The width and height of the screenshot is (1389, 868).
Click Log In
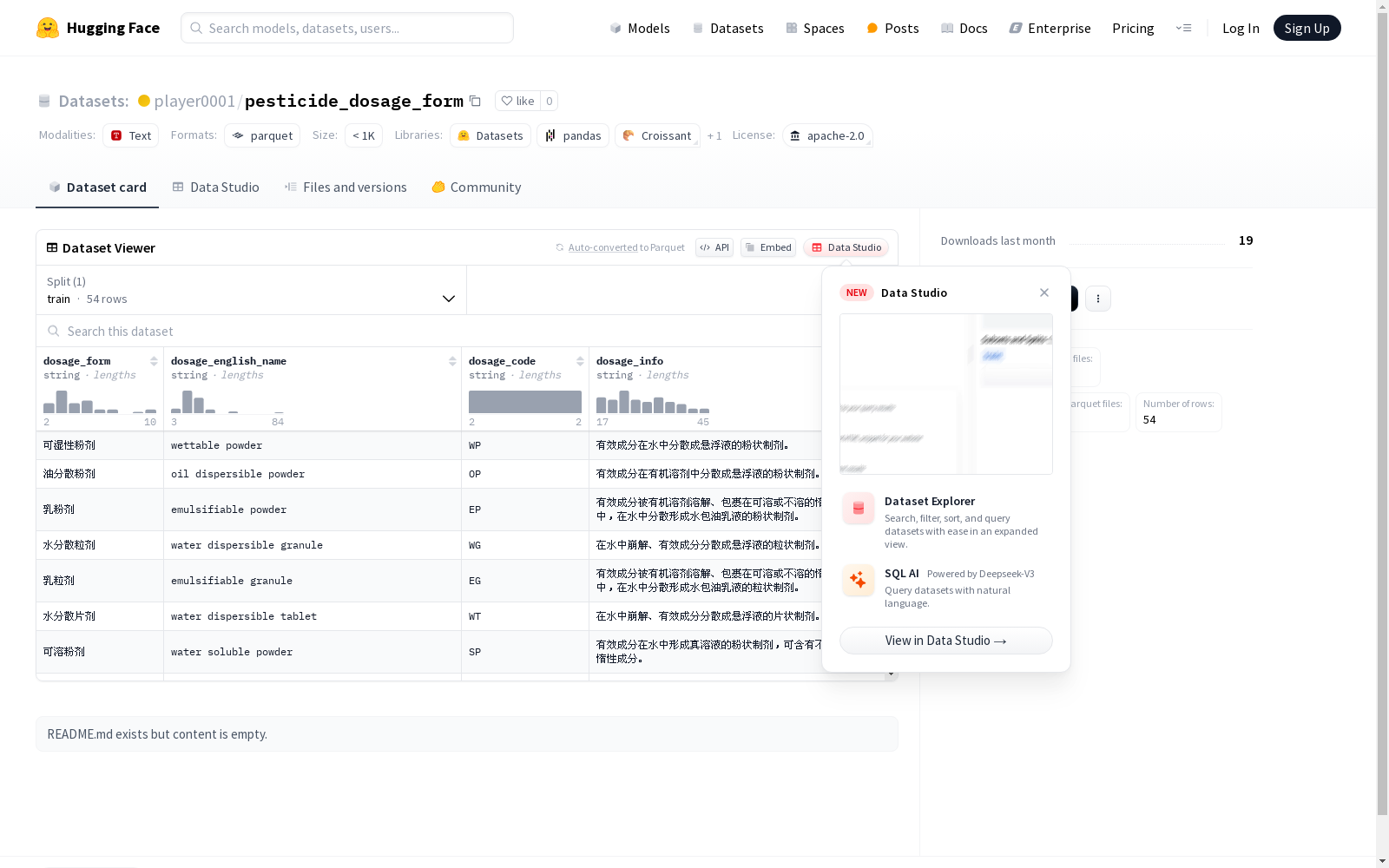coord(1241,28)
